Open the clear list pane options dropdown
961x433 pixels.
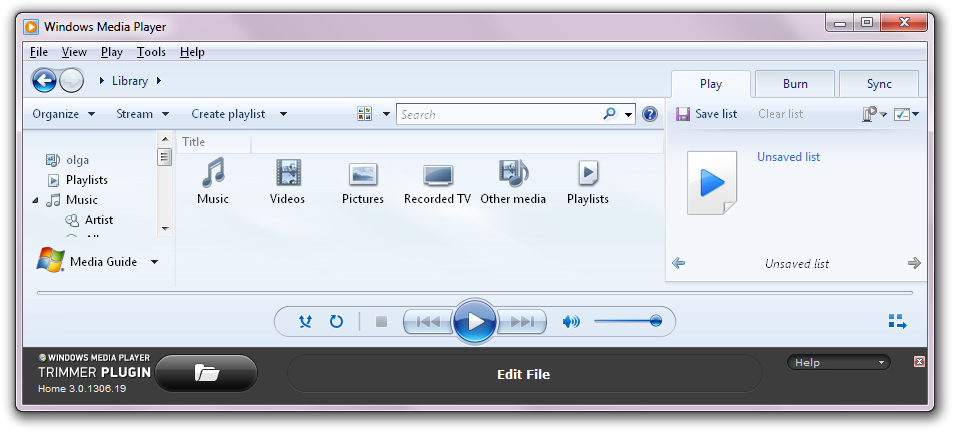[x=874, y=114]
